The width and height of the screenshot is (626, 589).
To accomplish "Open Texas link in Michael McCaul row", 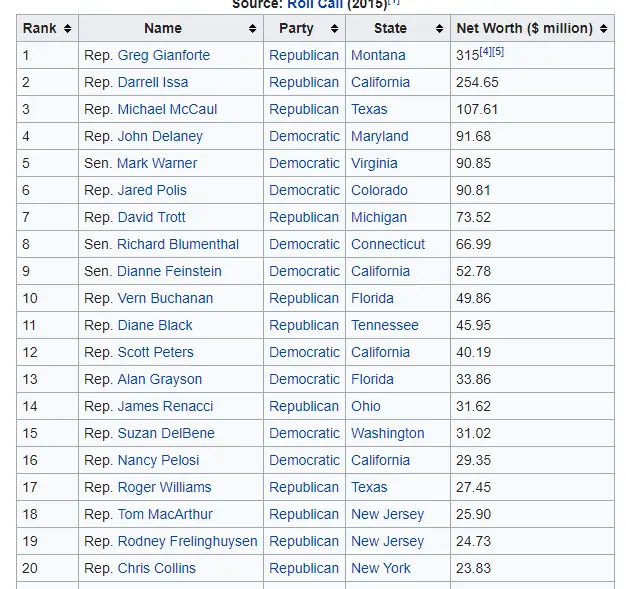I will [369, 109].
